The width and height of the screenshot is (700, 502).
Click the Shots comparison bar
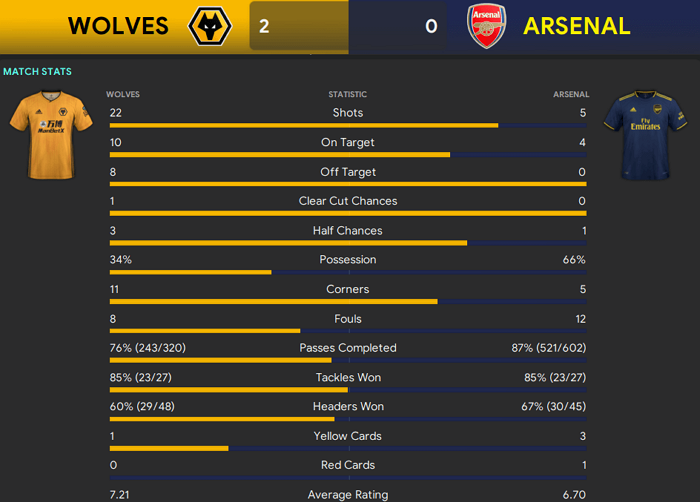tap(348, 126)
